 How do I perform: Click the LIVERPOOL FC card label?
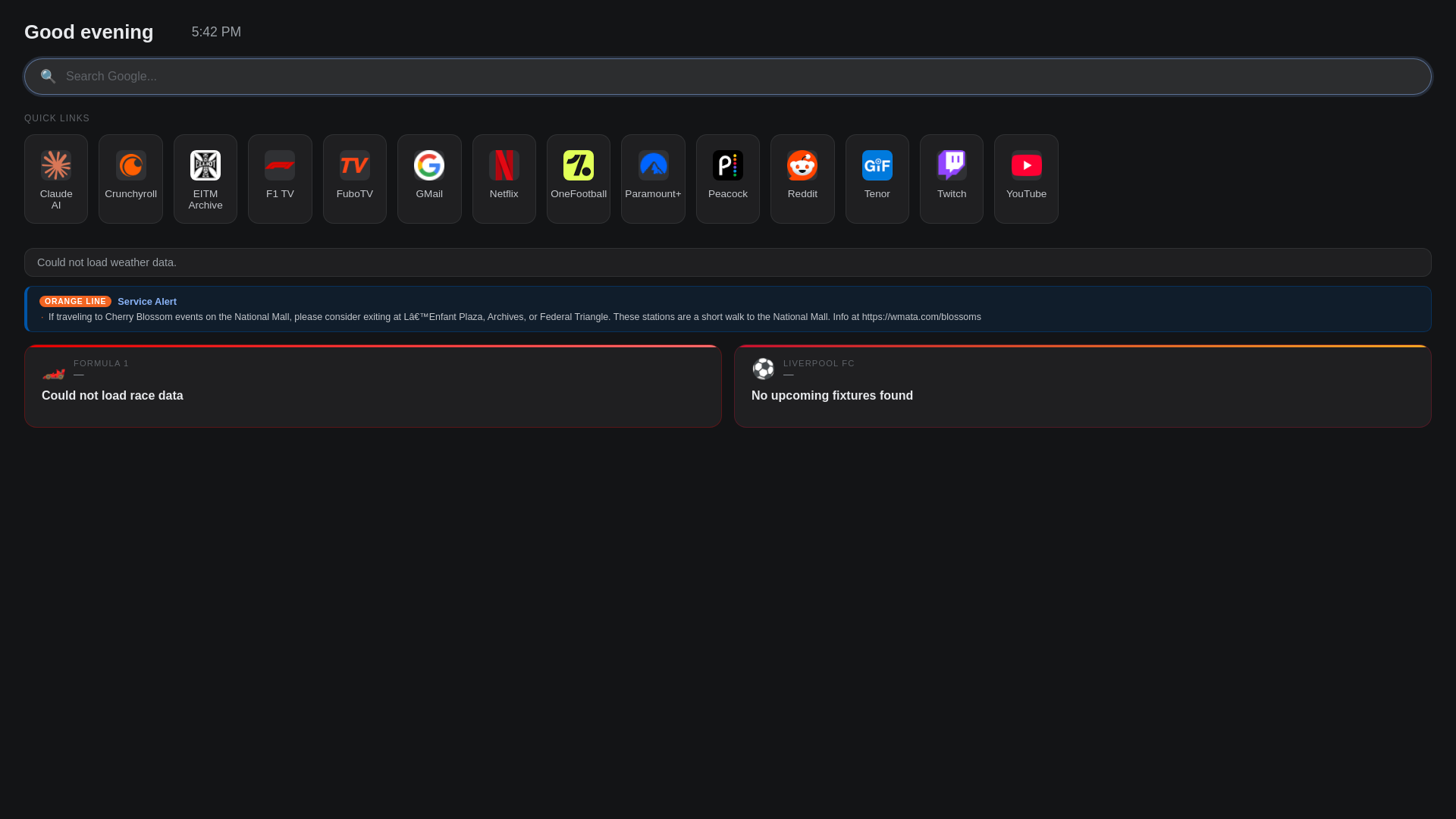click(819, 363)
